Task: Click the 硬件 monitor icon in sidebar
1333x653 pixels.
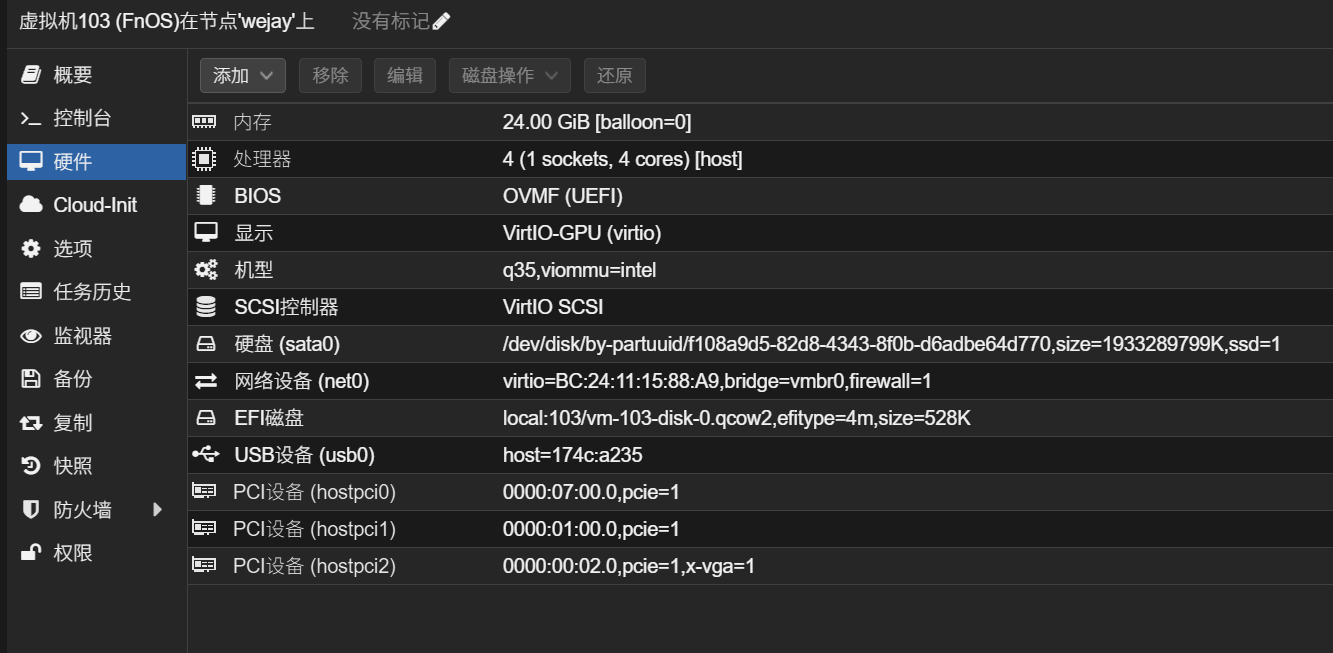Action: coord(31,162)
